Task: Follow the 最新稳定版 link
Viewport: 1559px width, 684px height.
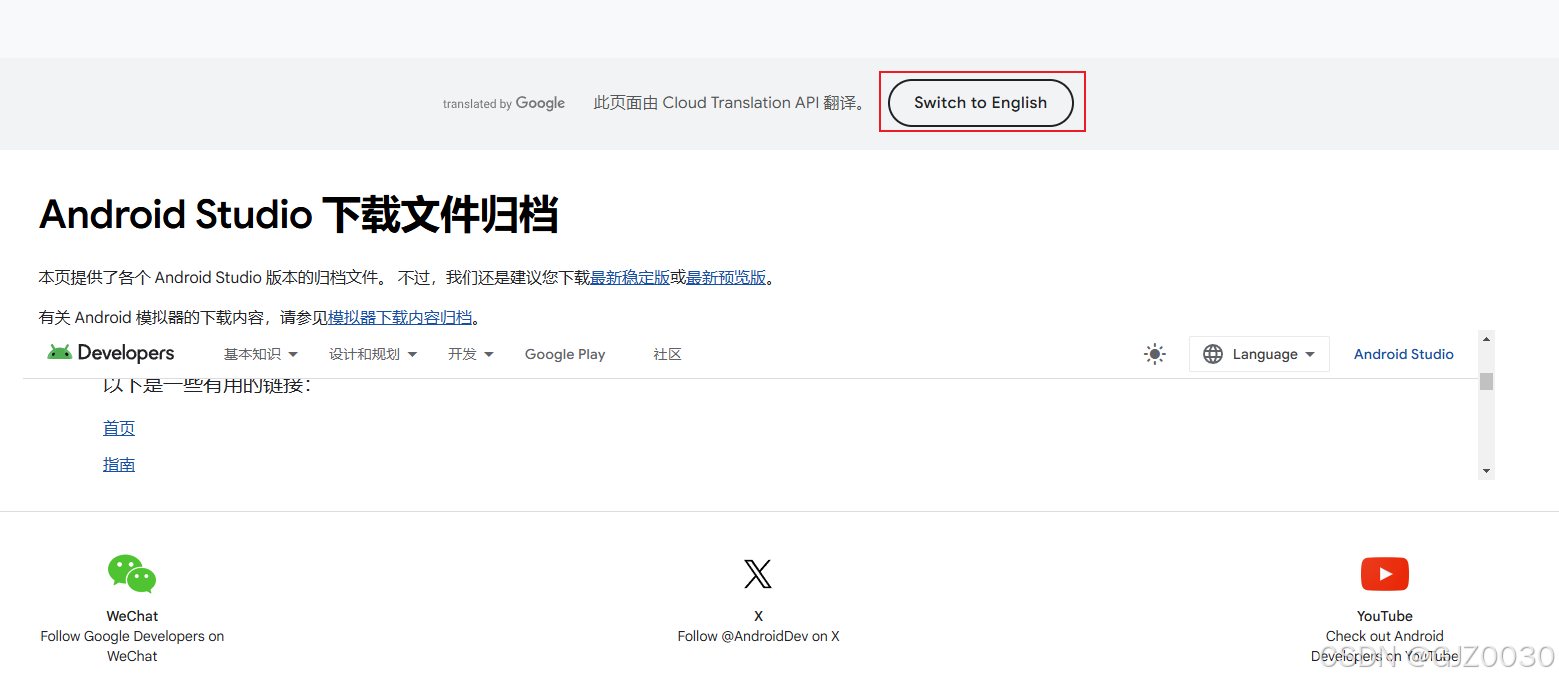Action: point(630,278)
